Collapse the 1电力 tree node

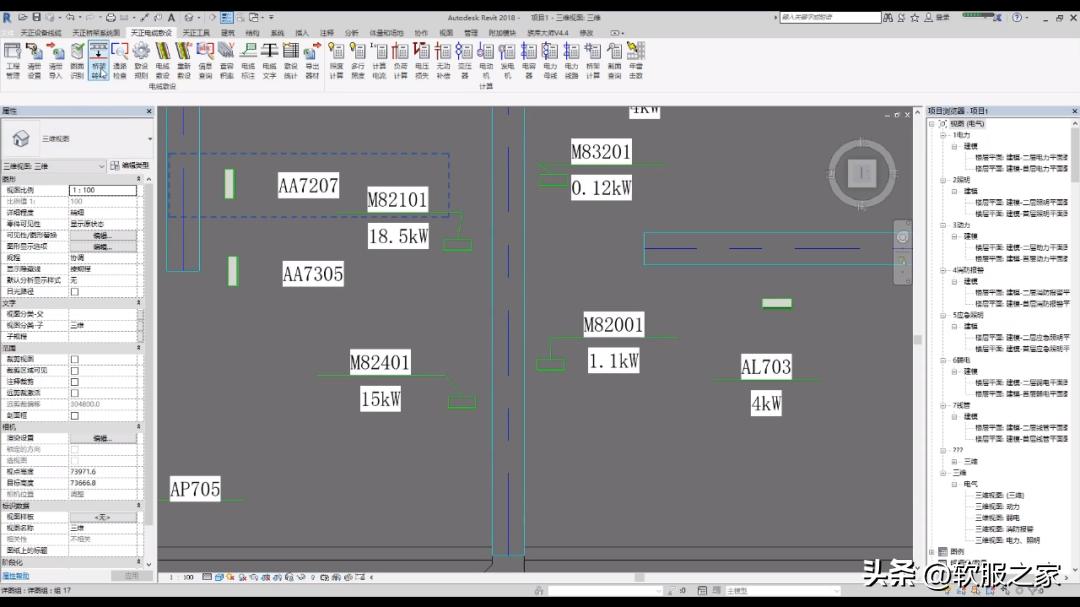click(x=944, y=135)
